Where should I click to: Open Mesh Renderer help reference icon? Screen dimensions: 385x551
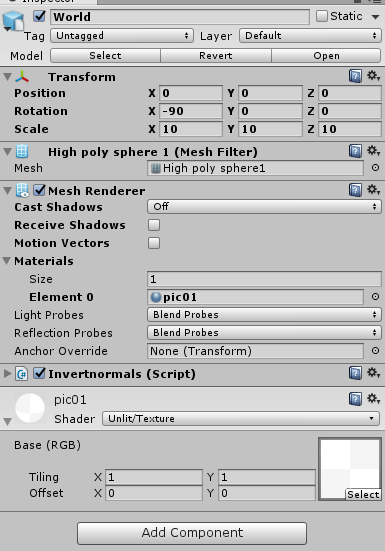[355, 190]
